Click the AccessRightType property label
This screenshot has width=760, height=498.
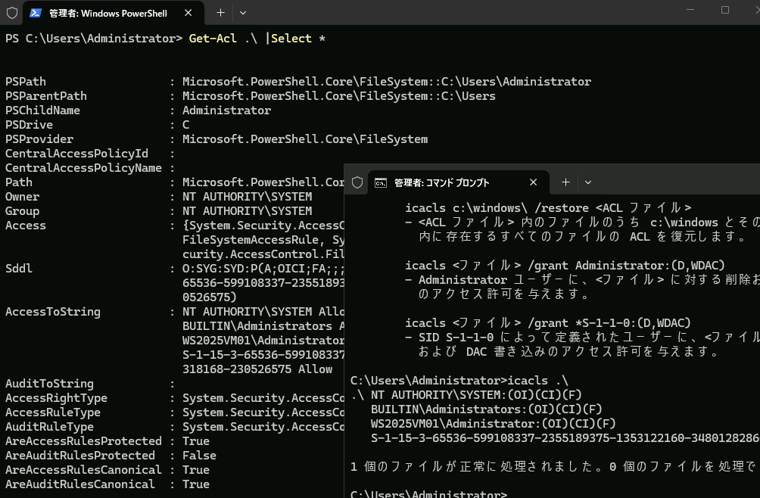pos(56,398)
